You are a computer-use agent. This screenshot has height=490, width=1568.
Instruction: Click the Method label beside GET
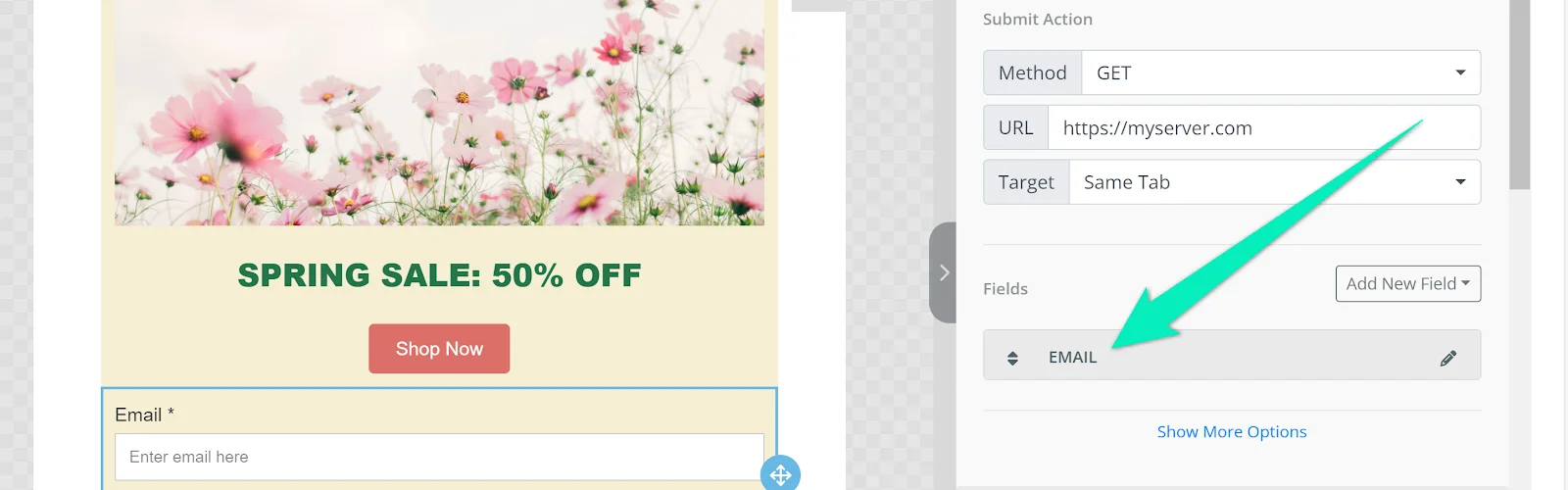coord(1032,73)
